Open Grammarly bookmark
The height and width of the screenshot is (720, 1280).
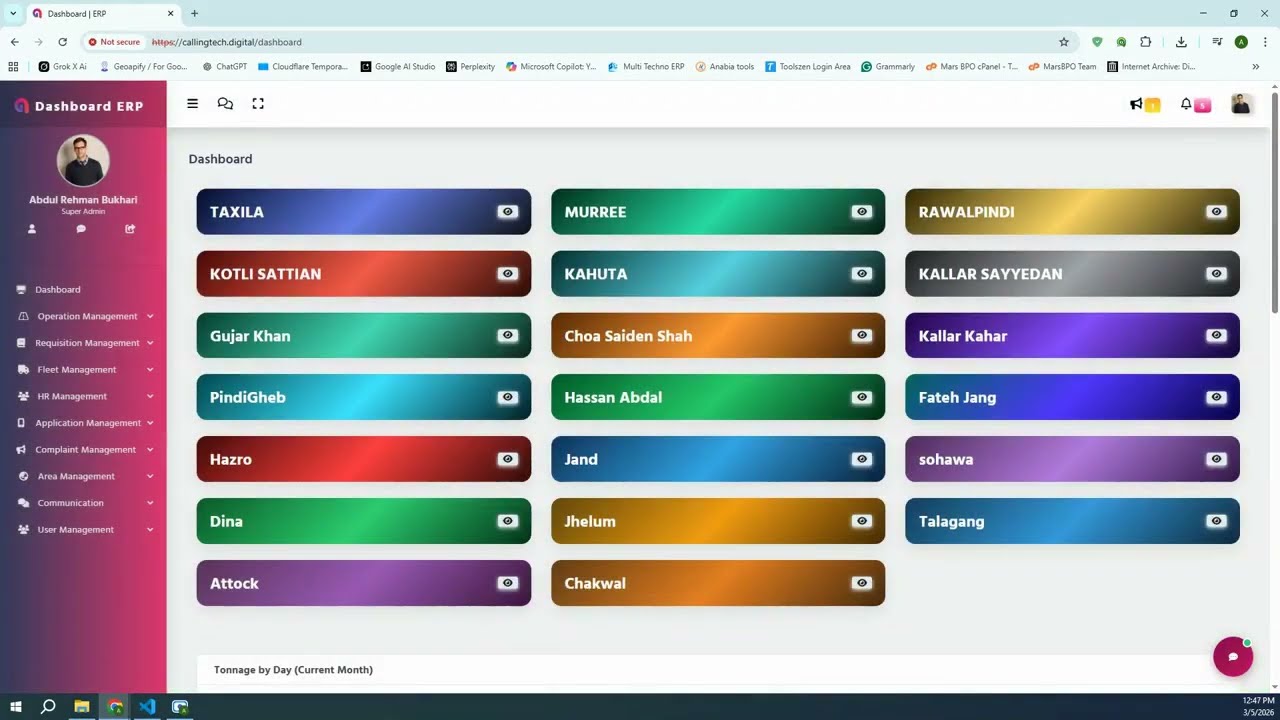[x=888, y=67]
